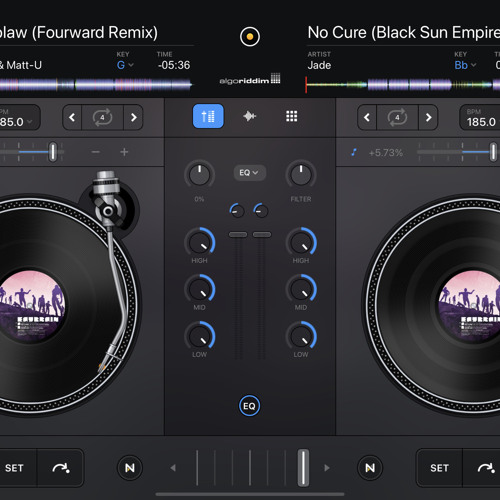Switch to the waveform view tab
500x500 pixels.
(x=250, y=116)
